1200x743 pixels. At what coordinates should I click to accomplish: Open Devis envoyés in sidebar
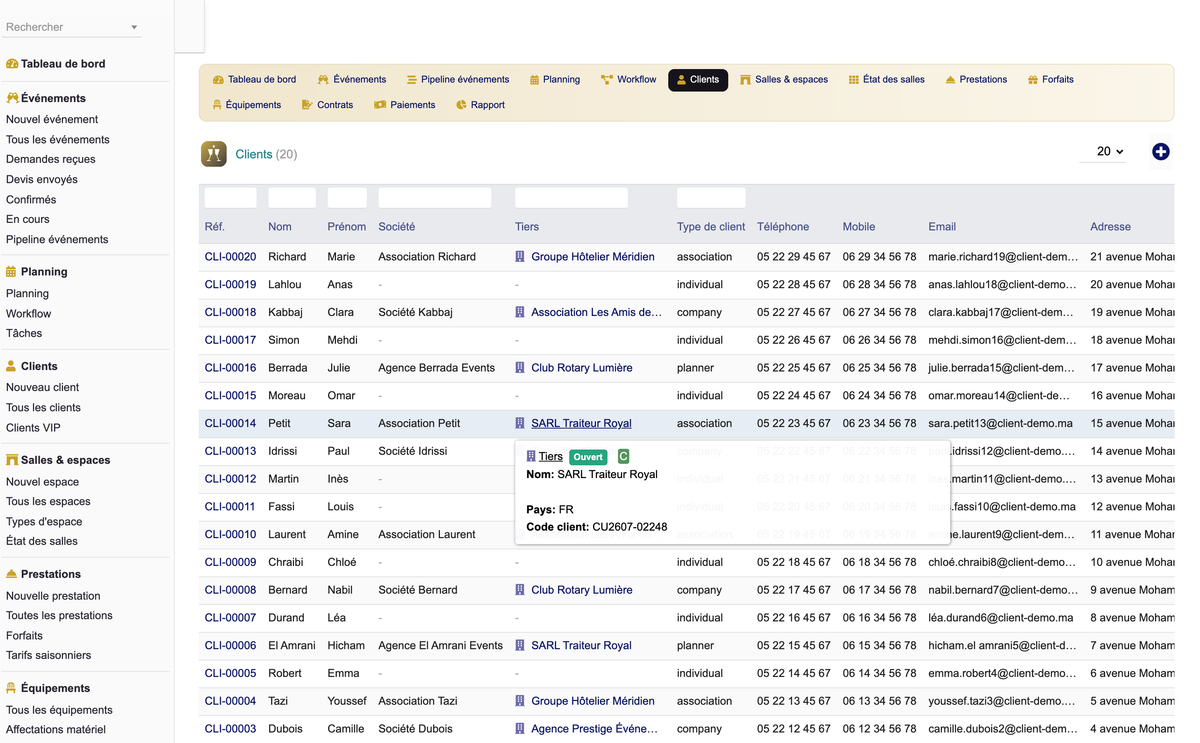point(42,180)
